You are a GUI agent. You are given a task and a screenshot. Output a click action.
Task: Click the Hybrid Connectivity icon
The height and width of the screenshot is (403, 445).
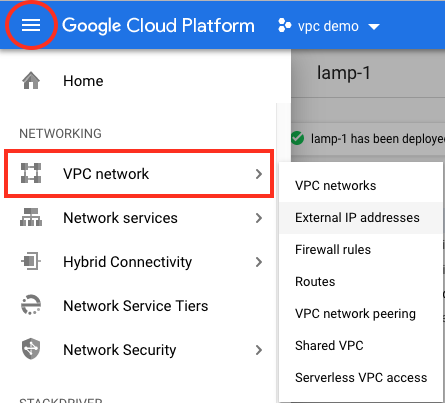coord(31,261)
